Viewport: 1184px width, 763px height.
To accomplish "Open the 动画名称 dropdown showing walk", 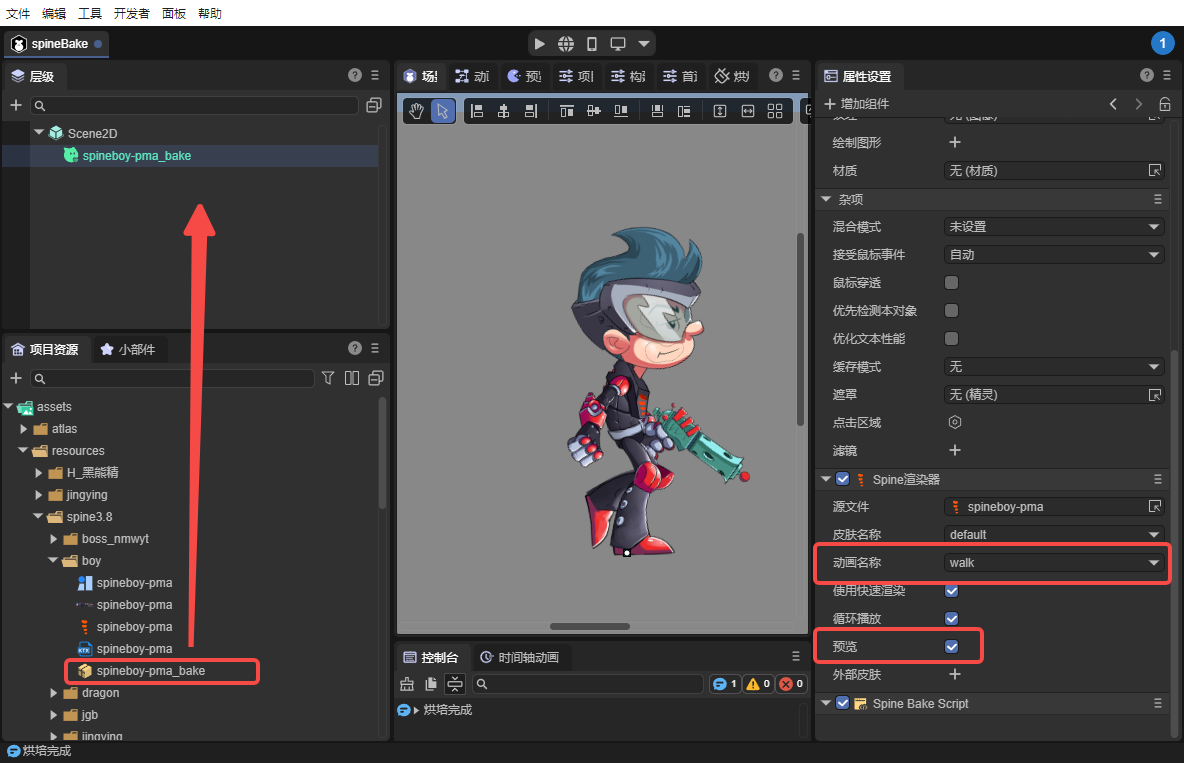I will [1054, 563].
